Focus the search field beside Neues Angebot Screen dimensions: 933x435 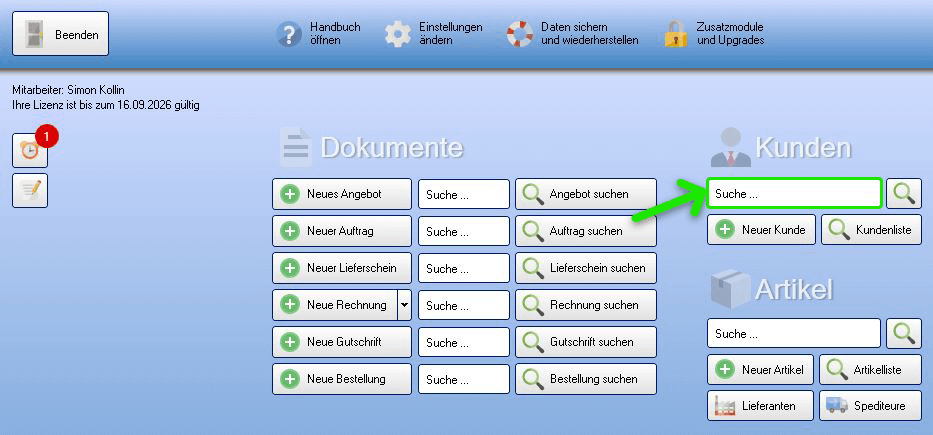coord(464,195)
